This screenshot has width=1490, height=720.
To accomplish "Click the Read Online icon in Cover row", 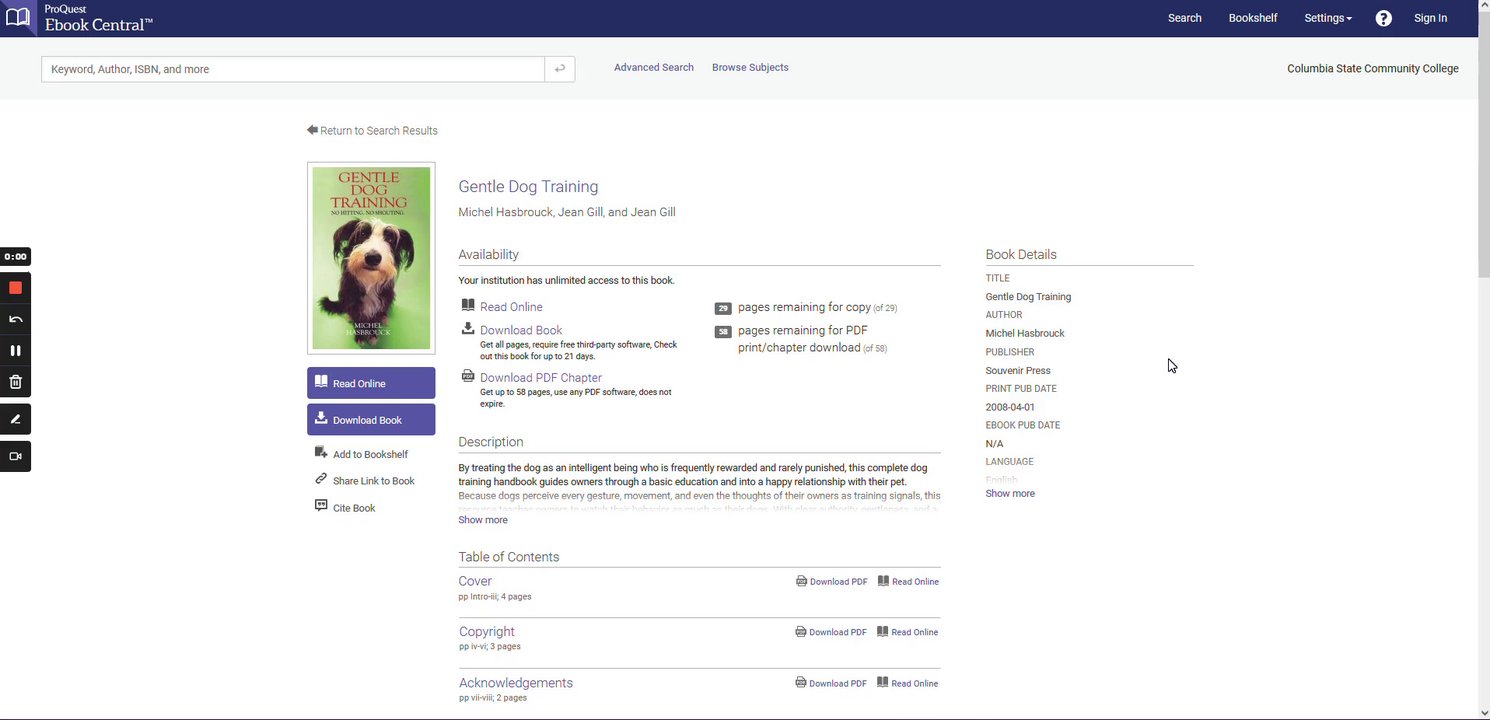I will click(x=883, y=581).
